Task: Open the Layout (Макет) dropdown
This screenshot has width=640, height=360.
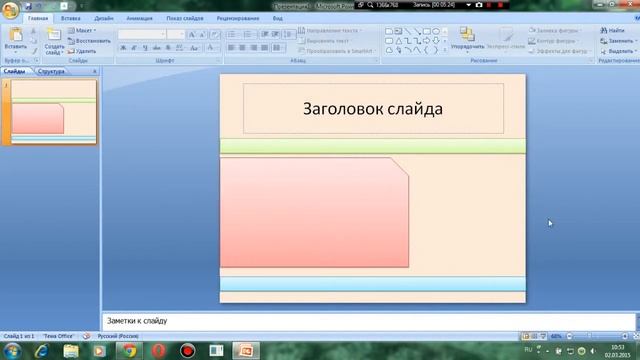Action: 82,30
